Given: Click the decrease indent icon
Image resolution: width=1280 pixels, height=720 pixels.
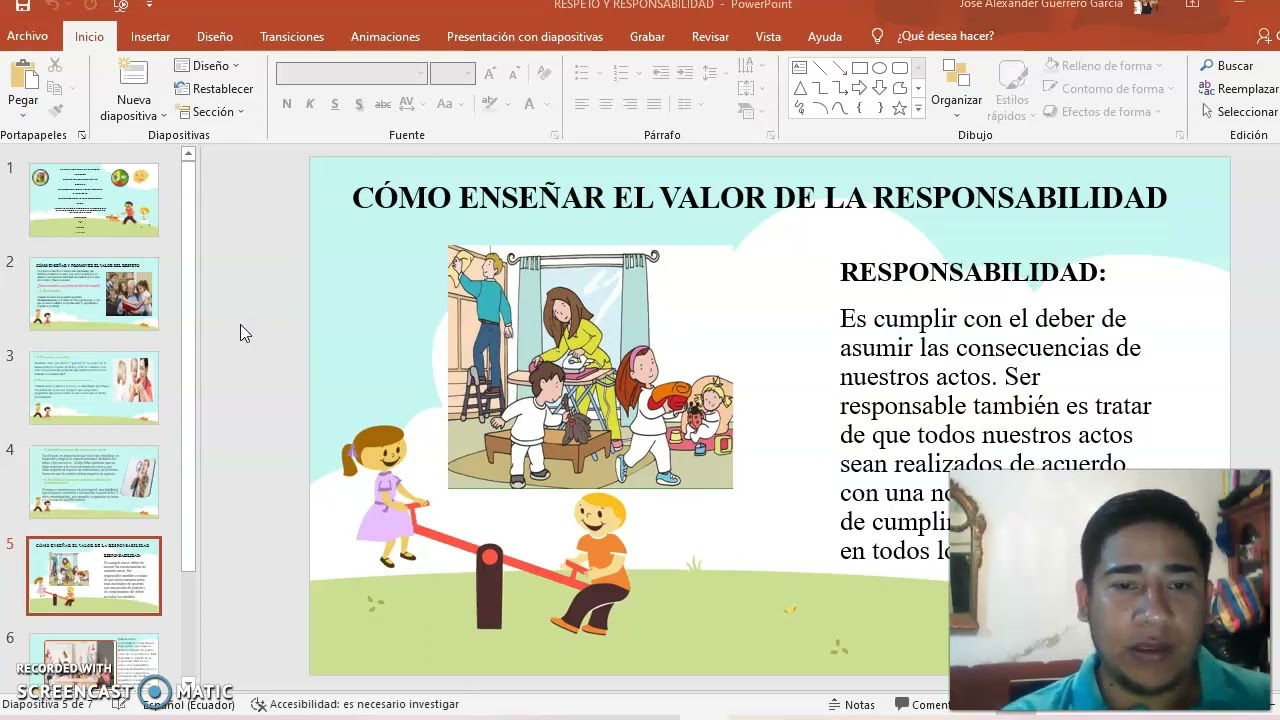Looking at the screenshot, I should (x=661, y=73).
